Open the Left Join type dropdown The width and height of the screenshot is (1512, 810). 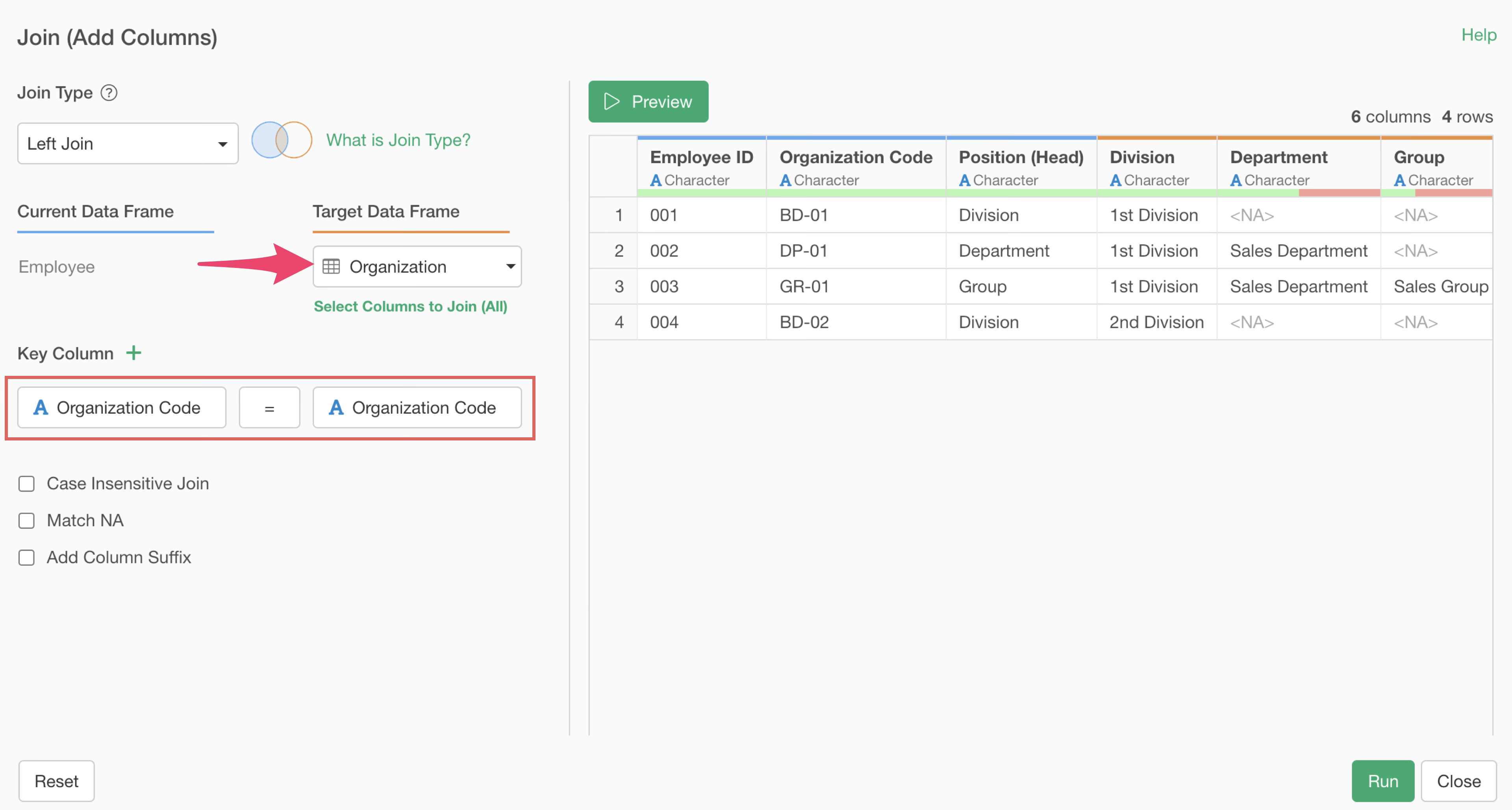pos(128,143)
